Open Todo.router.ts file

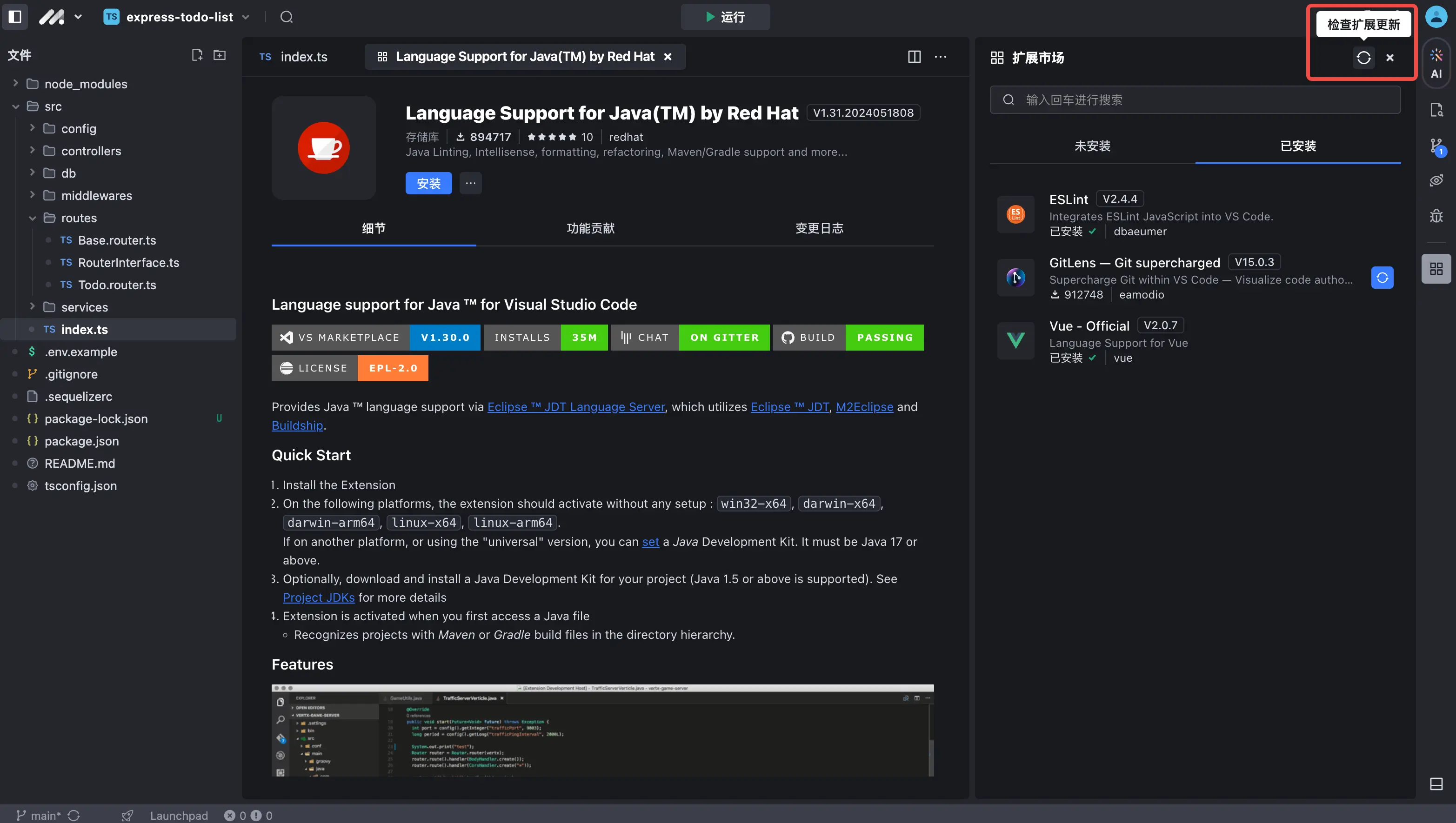click(x=118, y=285)
